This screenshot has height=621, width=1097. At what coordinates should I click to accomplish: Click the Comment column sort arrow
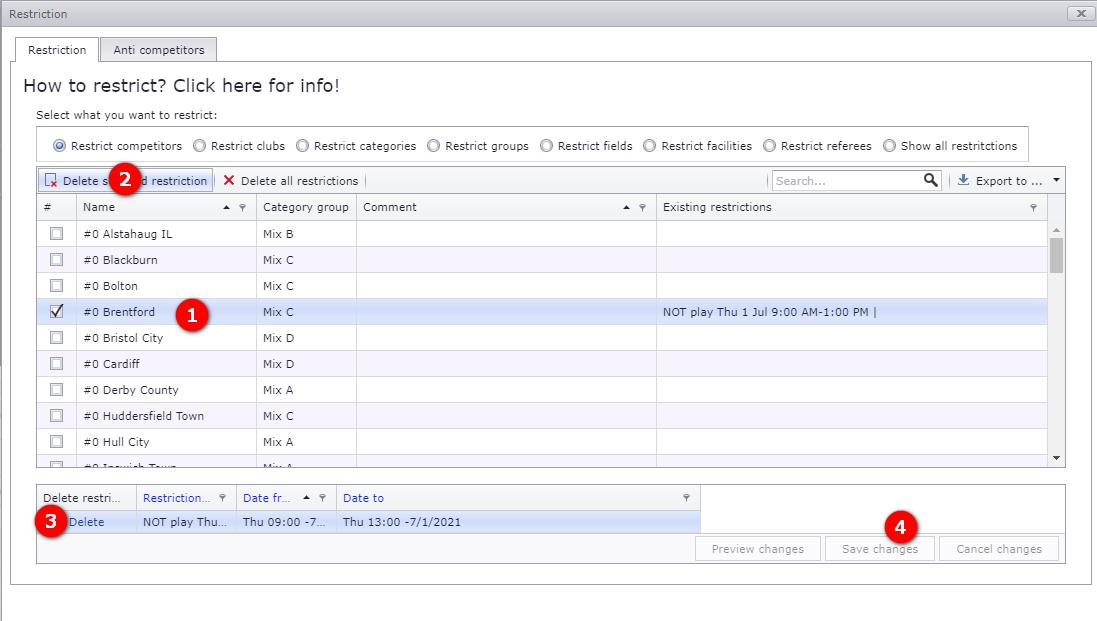[x=626, y=208]
